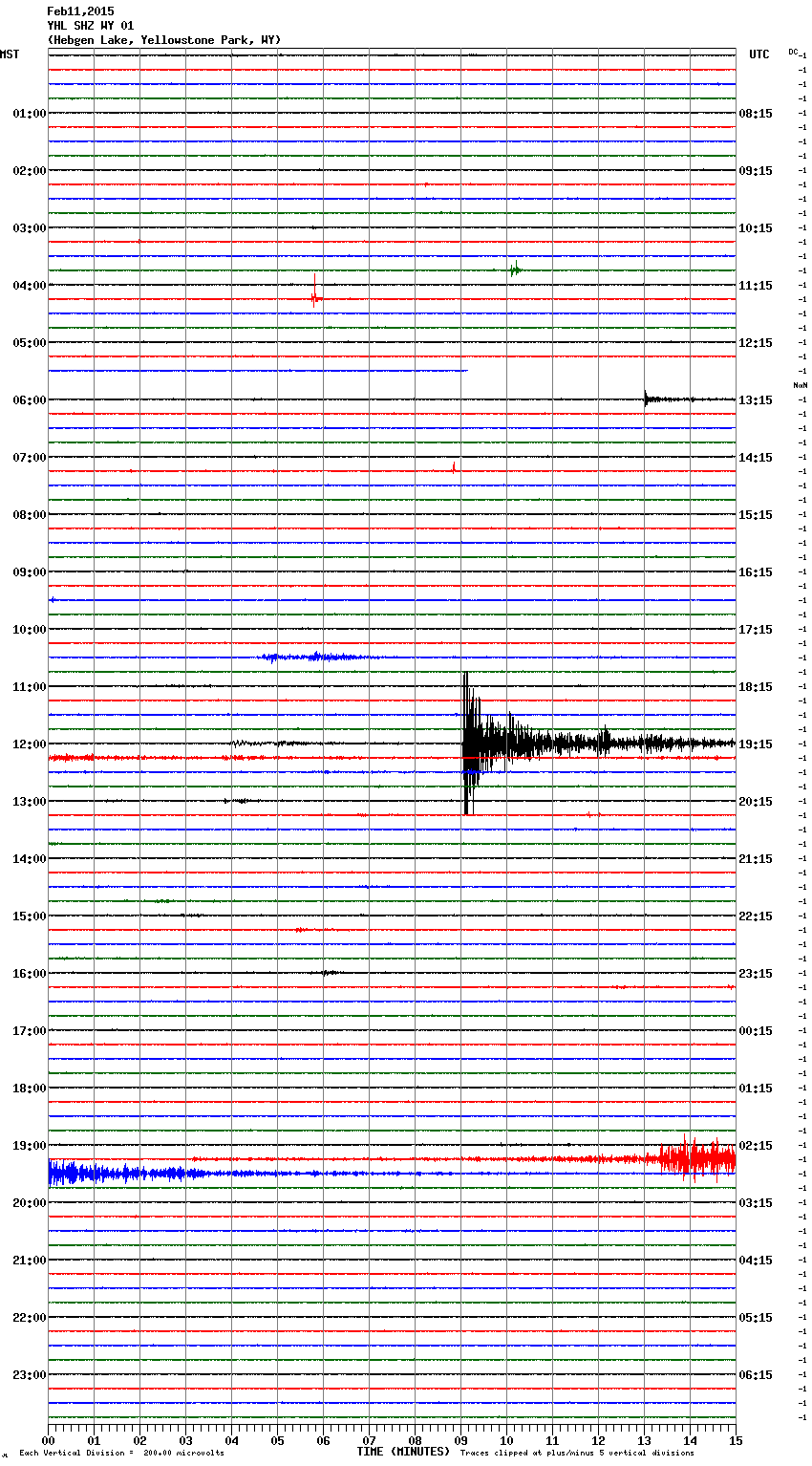Click the 11:00 MST hour label

tap(30, 687)
